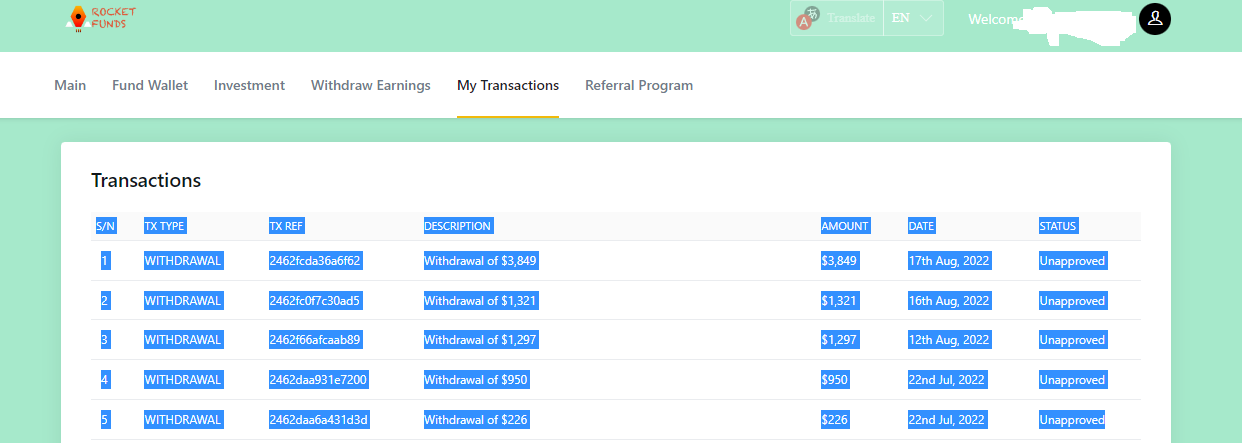
Task: Open the user profile avatar icon
Action: pos(1155,18)
